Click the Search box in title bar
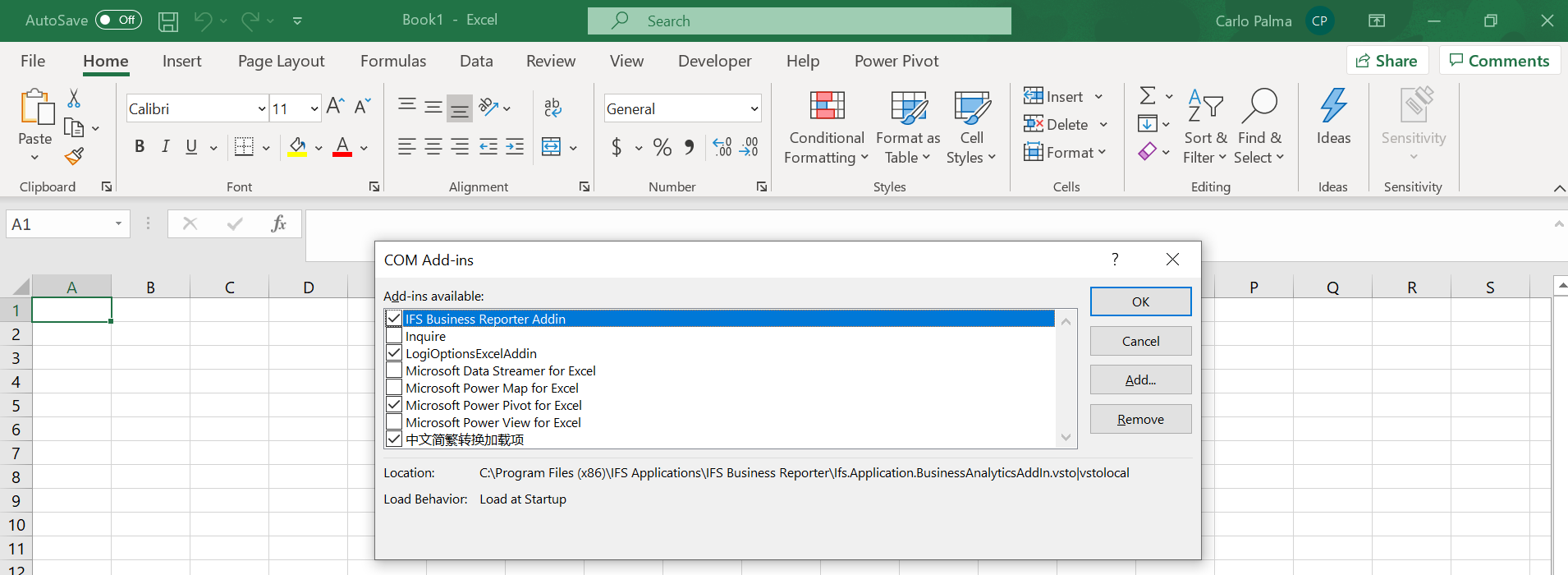 [x=799, y=21]
